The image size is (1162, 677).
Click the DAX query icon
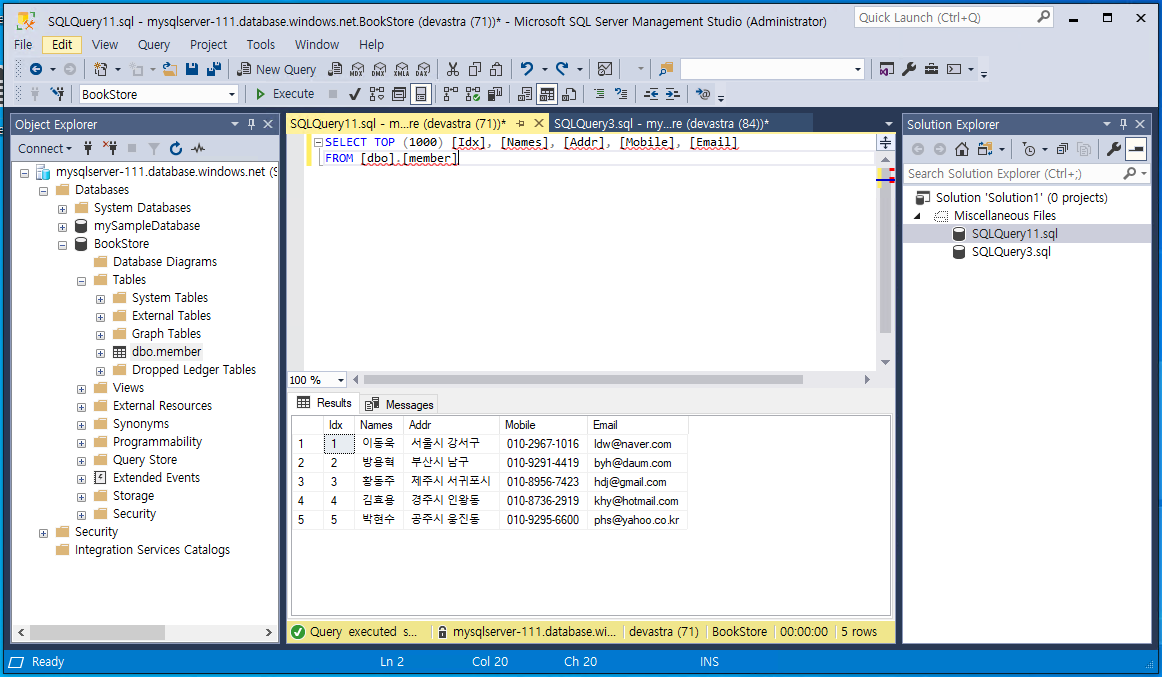423,70
